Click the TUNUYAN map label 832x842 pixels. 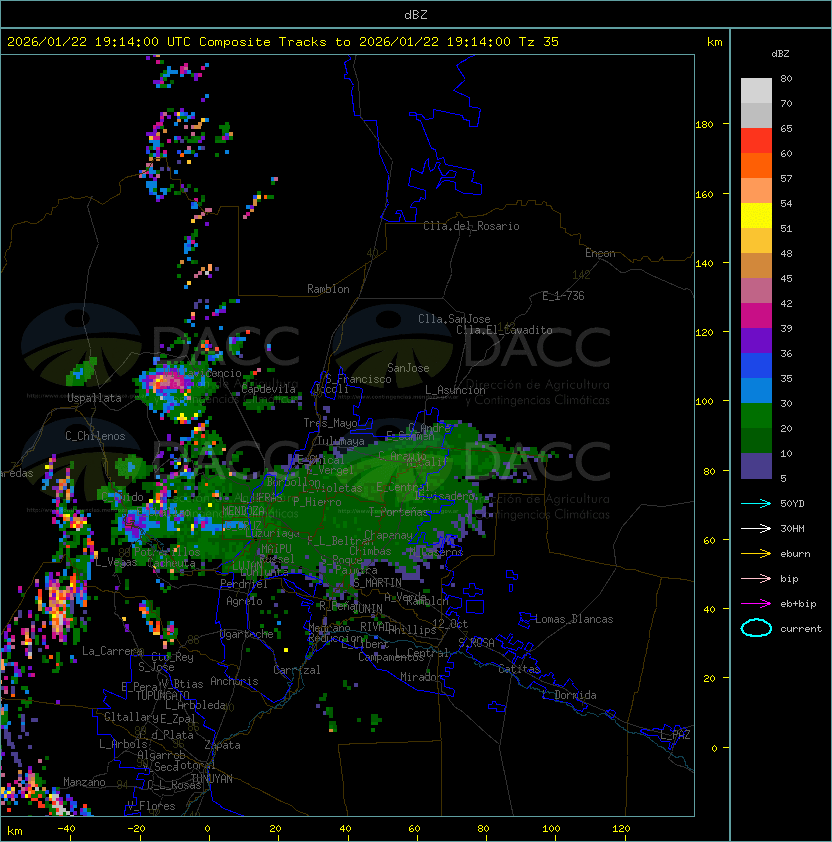click(212, 779)
